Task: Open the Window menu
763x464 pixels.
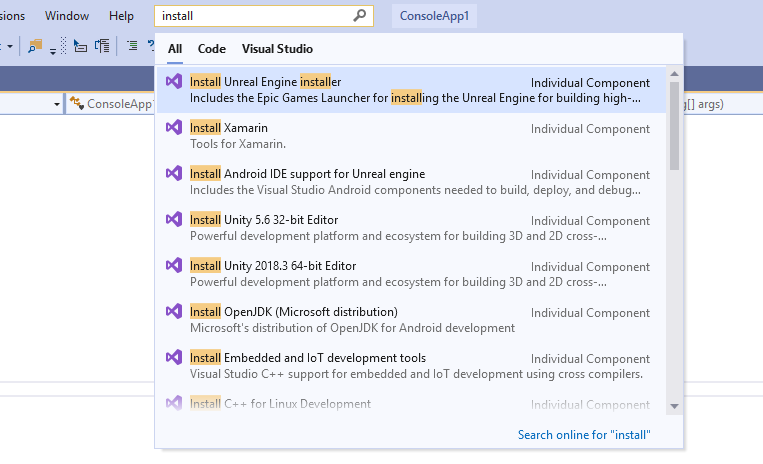Action: pyautogui.click(x=67, y=16)
